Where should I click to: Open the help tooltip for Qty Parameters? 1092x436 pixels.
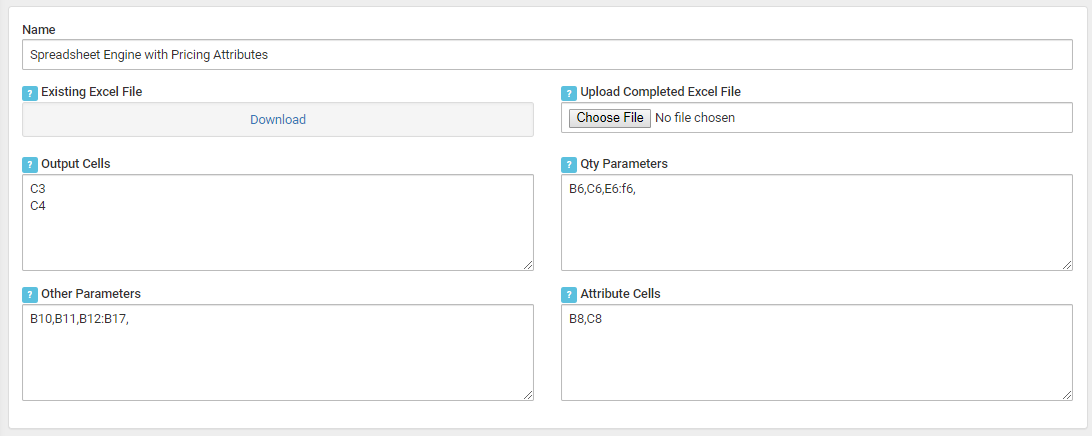click(569, 164)
